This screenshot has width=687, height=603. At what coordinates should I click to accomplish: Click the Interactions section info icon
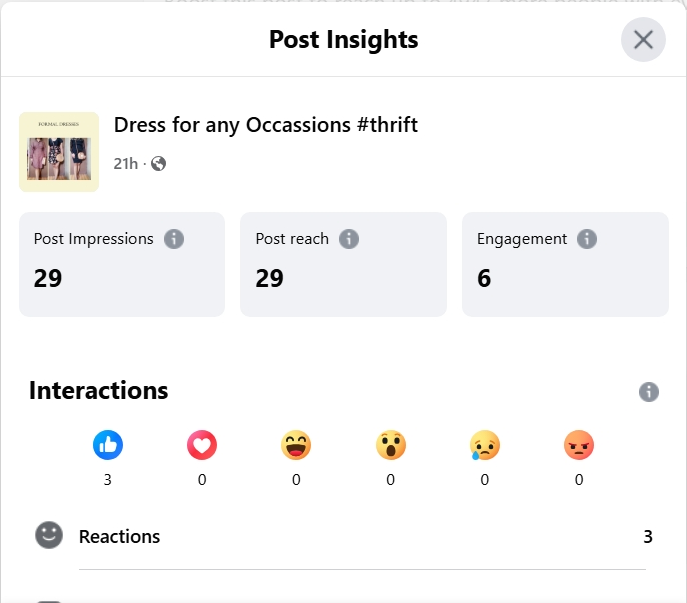[x=649, y=391]
